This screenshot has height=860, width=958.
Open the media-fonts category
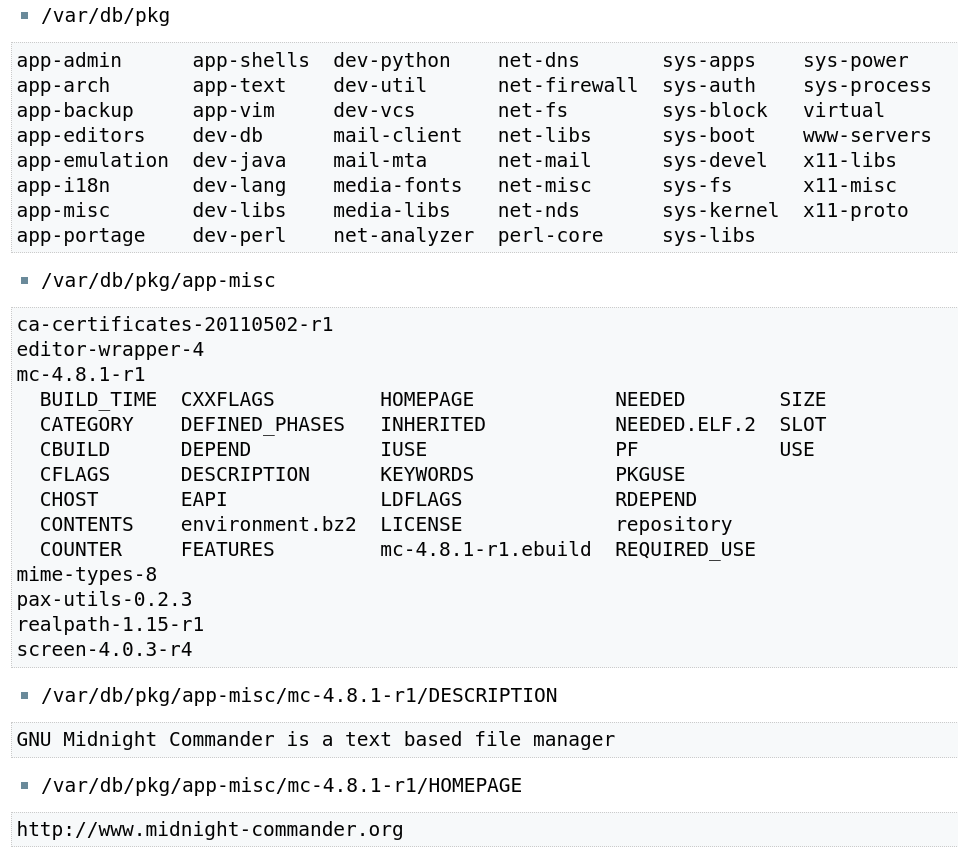397,186
